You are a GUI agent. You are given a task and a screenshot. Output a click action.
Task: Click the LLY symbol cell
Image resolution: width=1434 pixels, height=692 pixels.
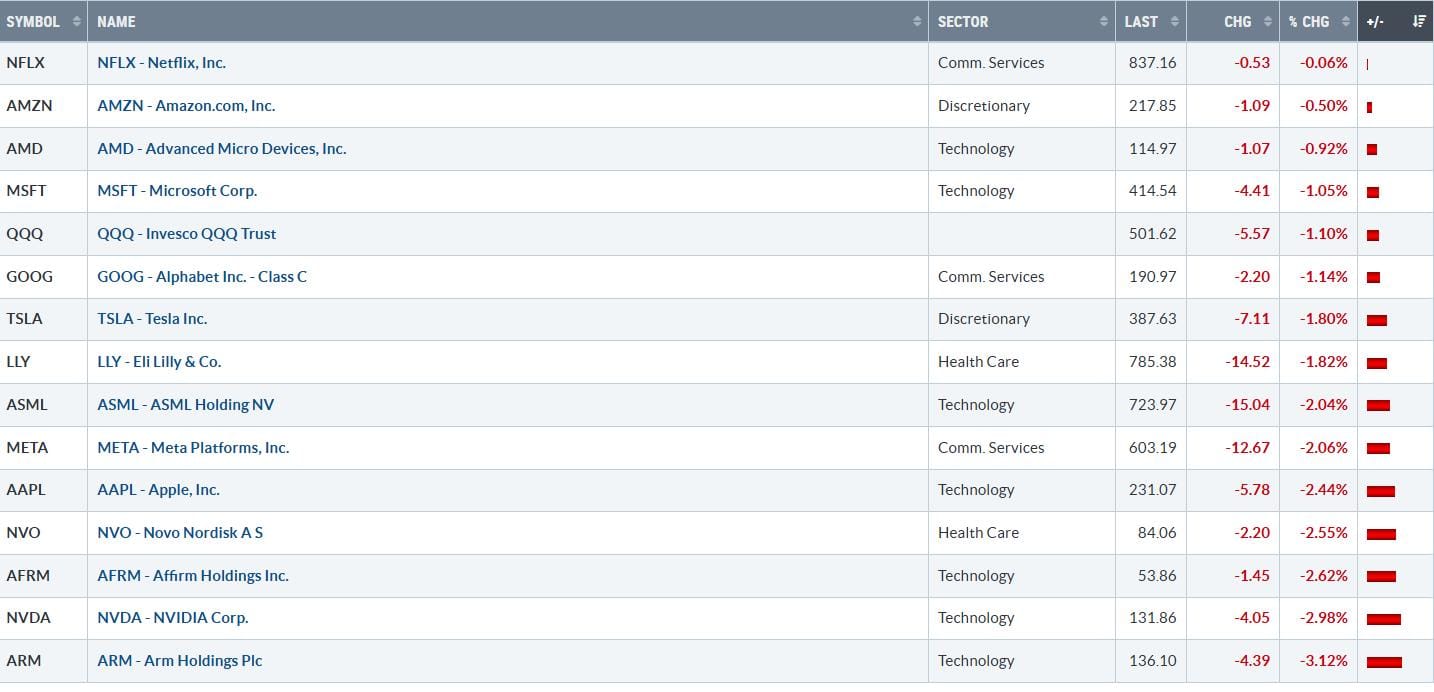[x=19, y=362]
